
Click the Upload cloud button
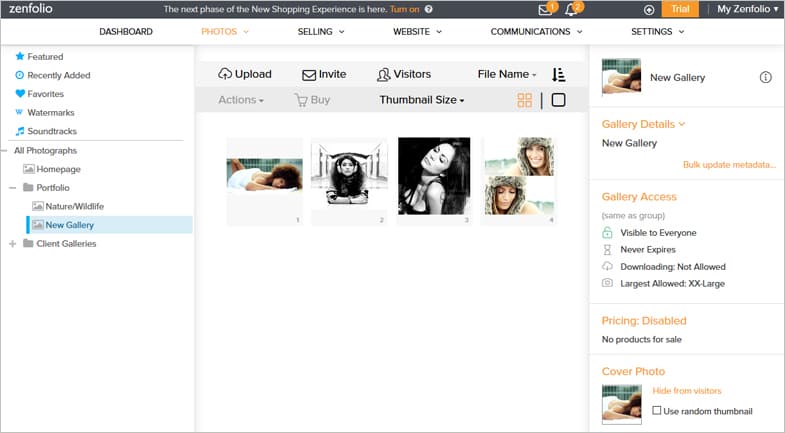(x=245, y=74)
